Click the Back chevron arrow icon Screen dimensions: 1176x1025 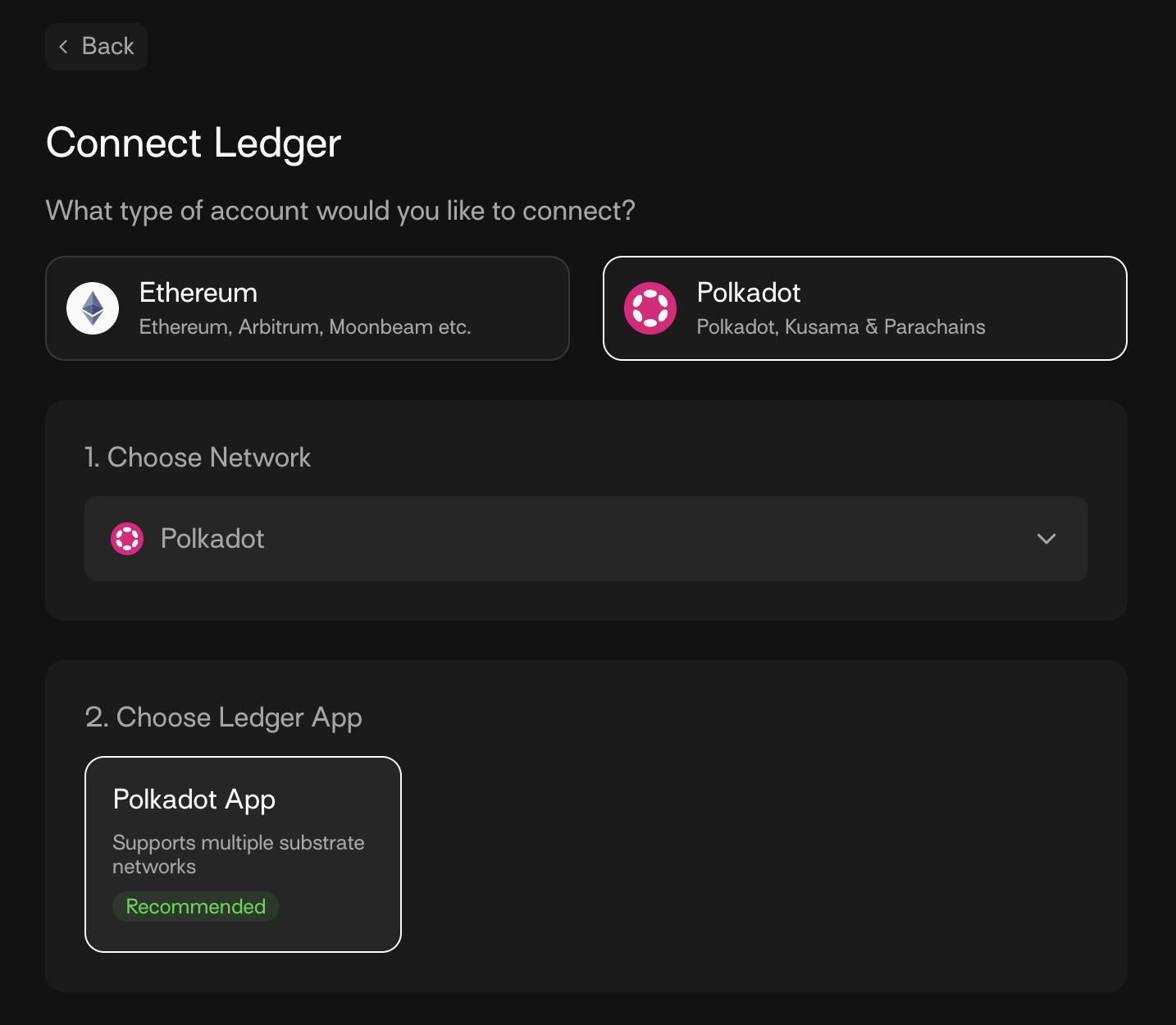(x=63, y=47)
